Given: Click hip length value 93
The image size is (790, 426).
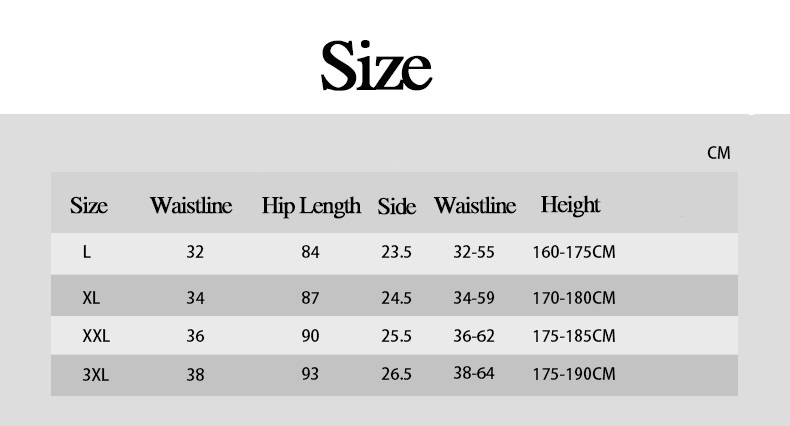Looking at the screenshot, I should click(310, 375).
